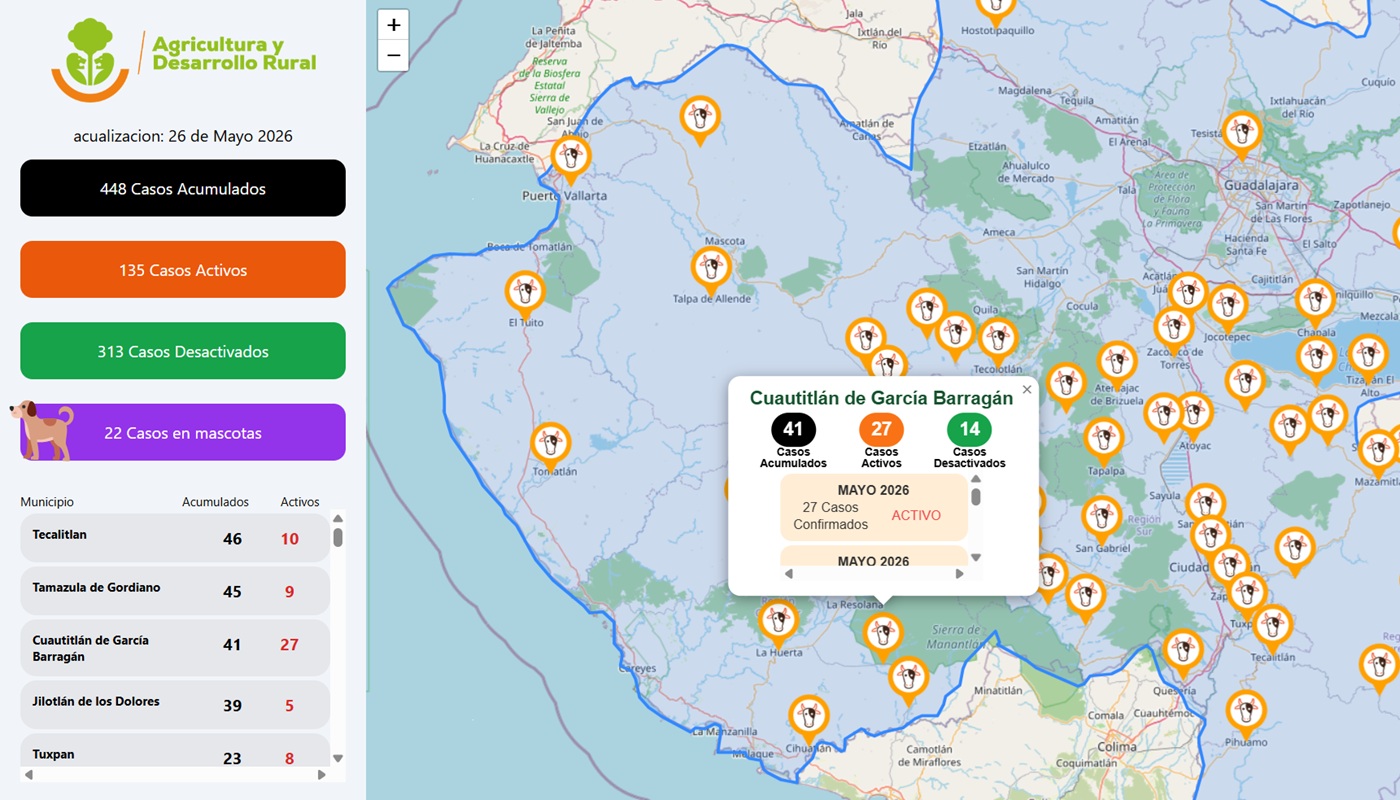Filter by 135 Casos Activos

(183, 270)
